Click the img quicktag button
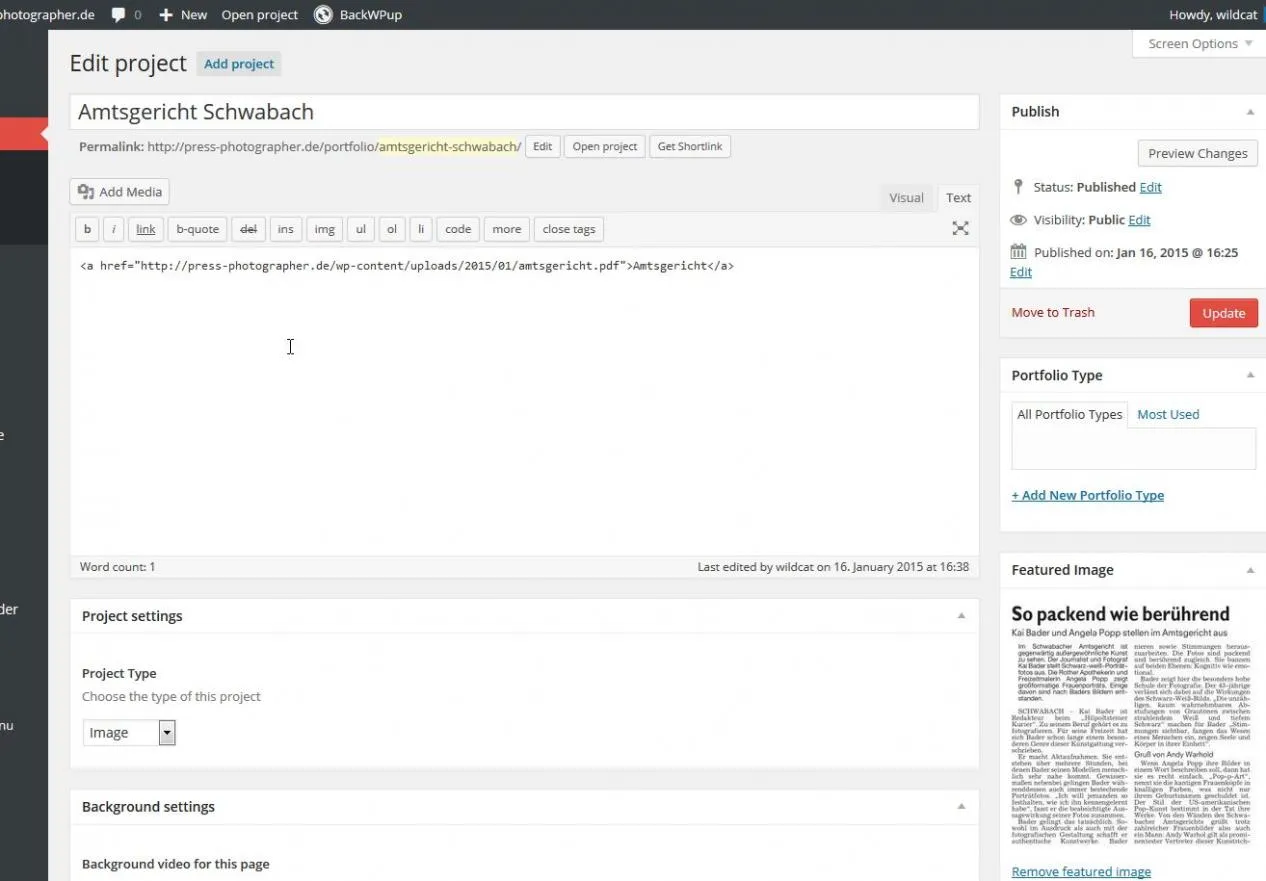This screenshot has width=1266, height=881. 324,229
